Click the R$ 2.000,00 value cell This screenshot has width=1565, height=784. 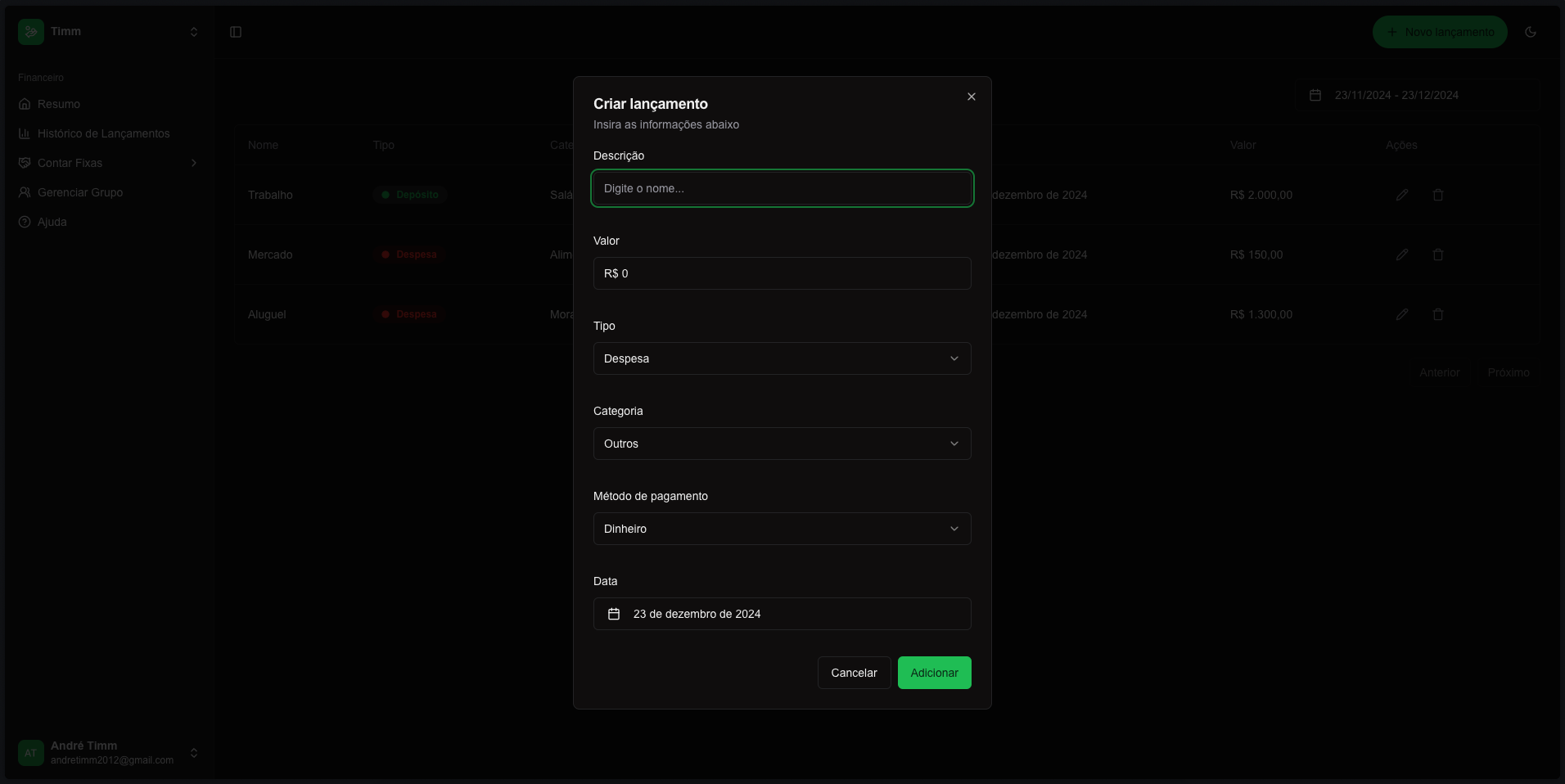click(x=1261, y=195)
